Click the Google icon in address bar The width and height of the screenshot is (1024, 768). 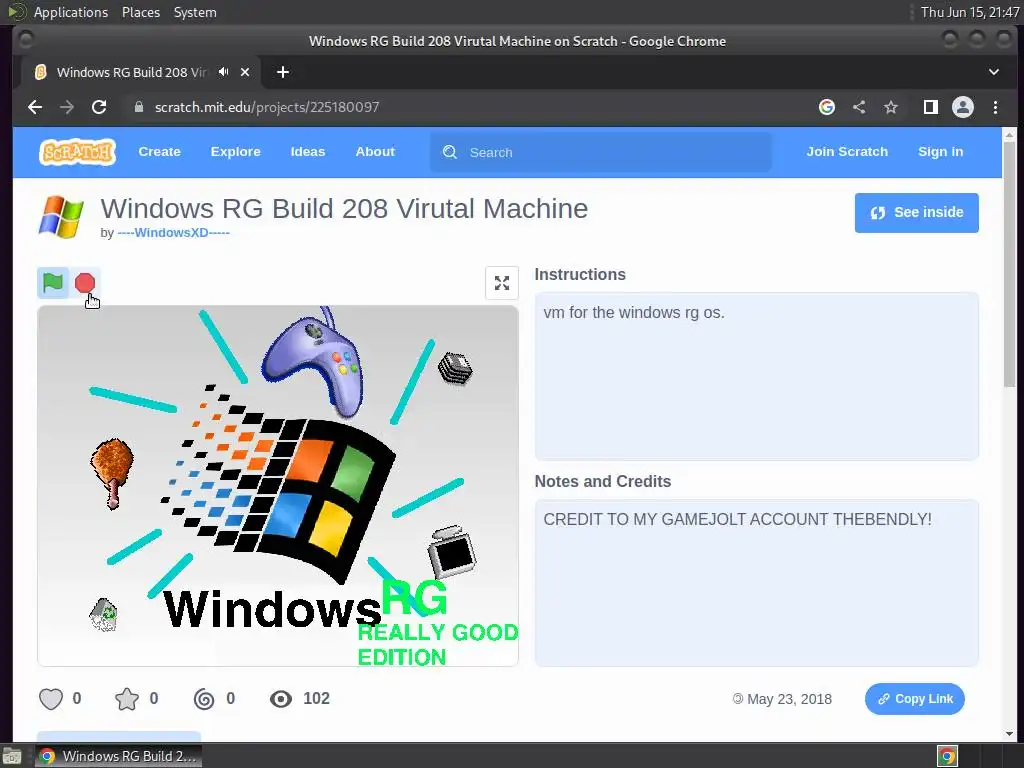[827, 107]
